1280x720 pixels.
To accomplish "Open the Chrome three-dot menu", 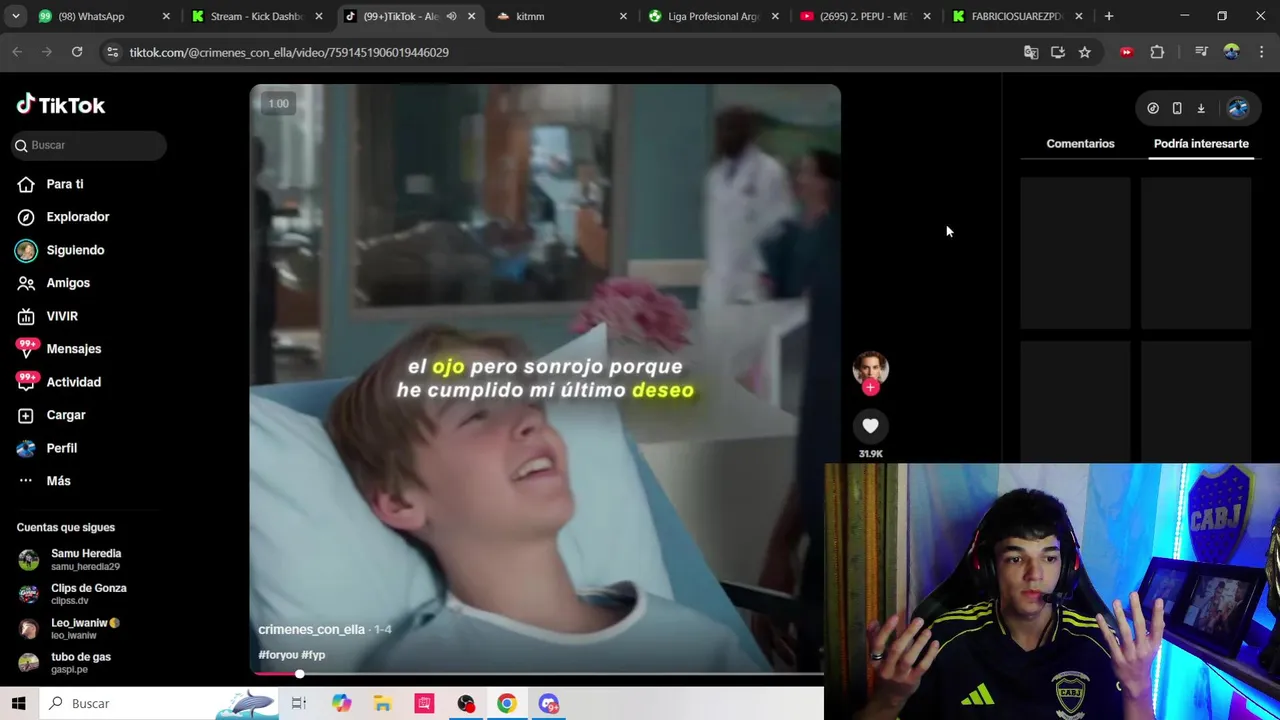I will [1261, 52].
